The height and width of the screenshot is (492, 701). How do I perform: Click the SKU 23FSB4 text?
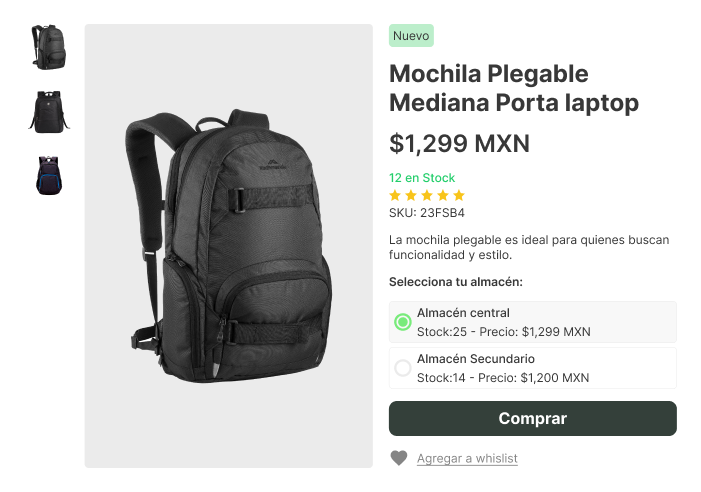point(427,213)
